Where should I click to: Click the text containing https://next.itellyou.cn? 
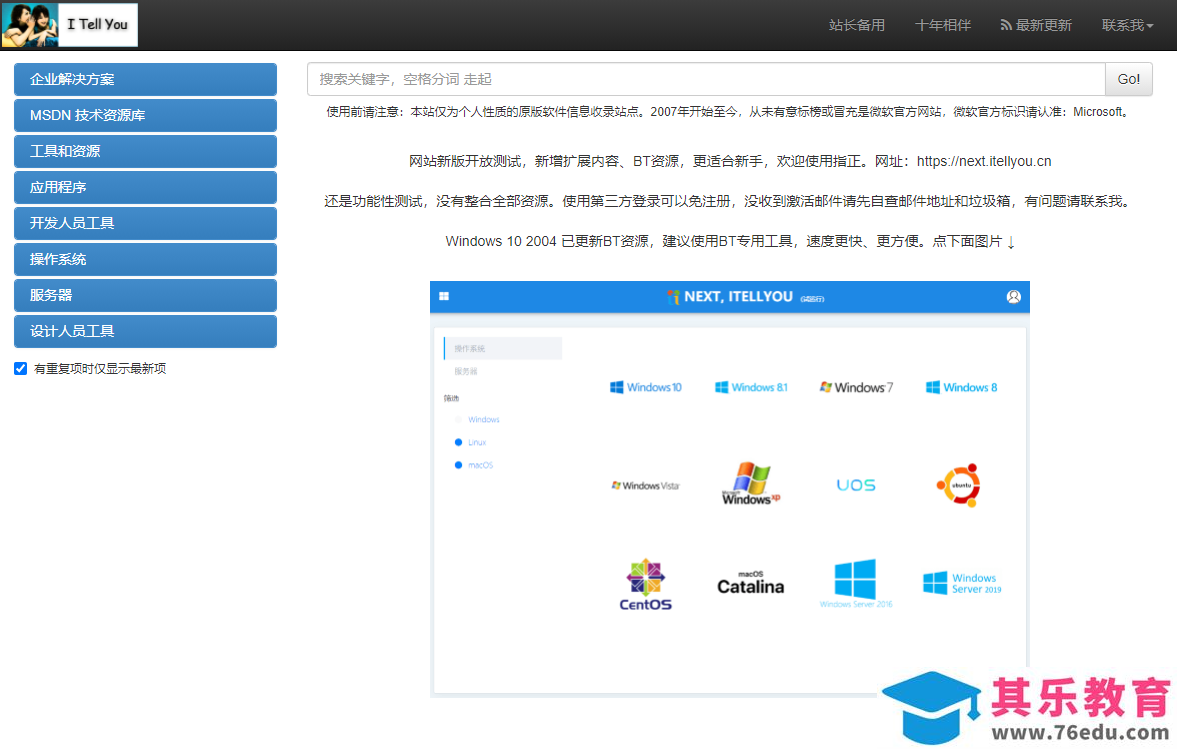(730, 161)
